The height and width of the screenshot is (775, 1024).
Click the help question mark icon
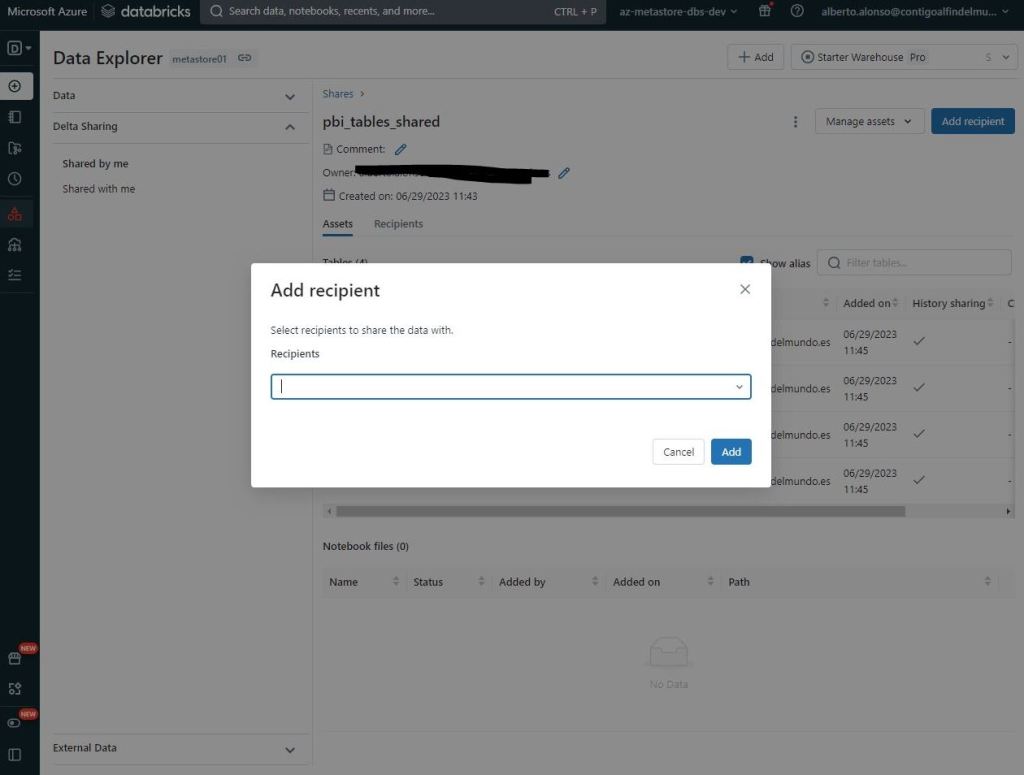click(x=797, y=12)
